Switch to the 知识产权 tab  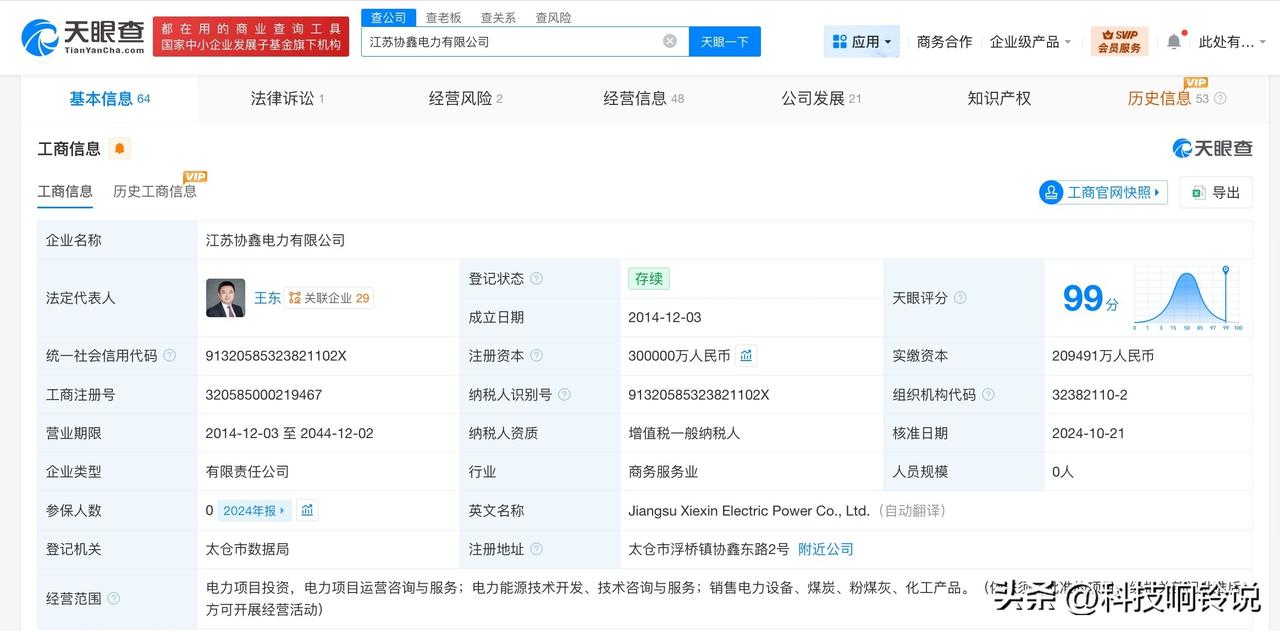tap(999, 98)
